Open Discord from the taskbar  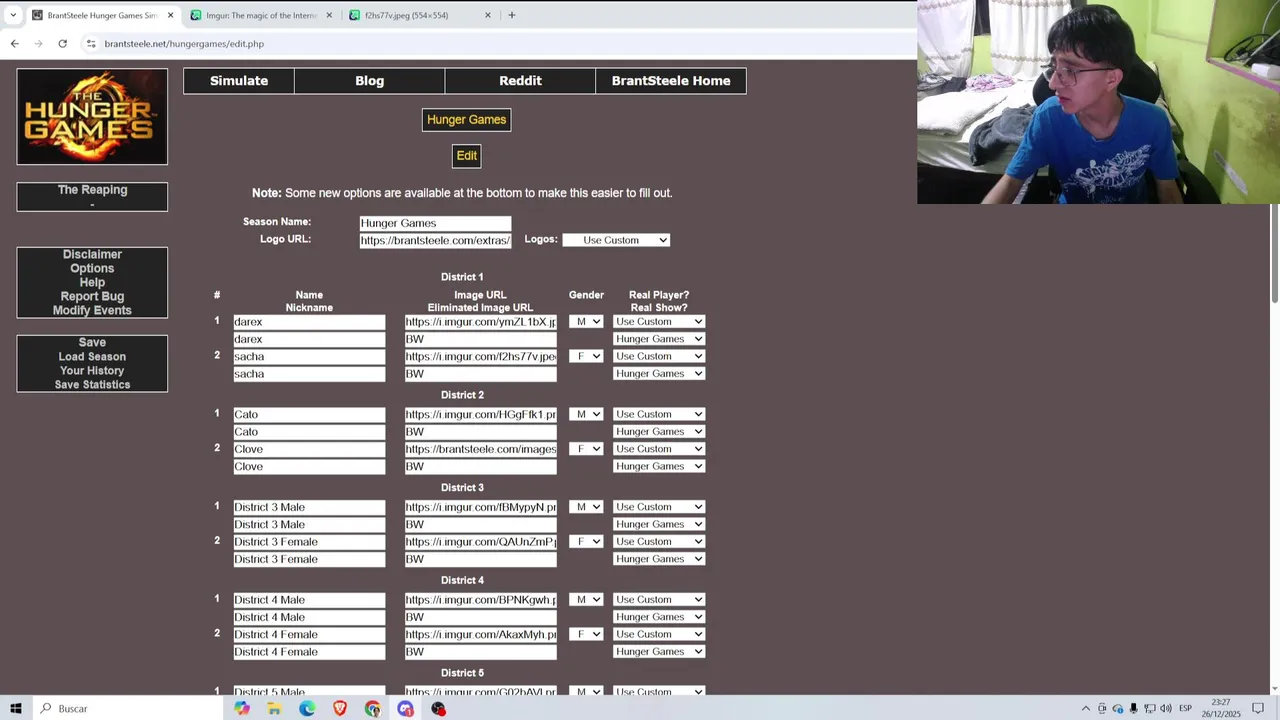[405, 708]
